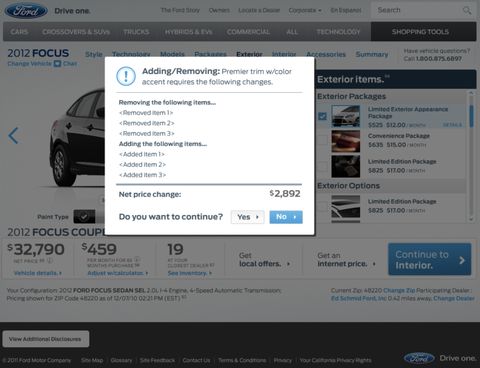Viewport: 480px width, 368px height.
Task: Open the TRUCKS navigation menu
Action: pyautogui.click(x=136, y=32)
